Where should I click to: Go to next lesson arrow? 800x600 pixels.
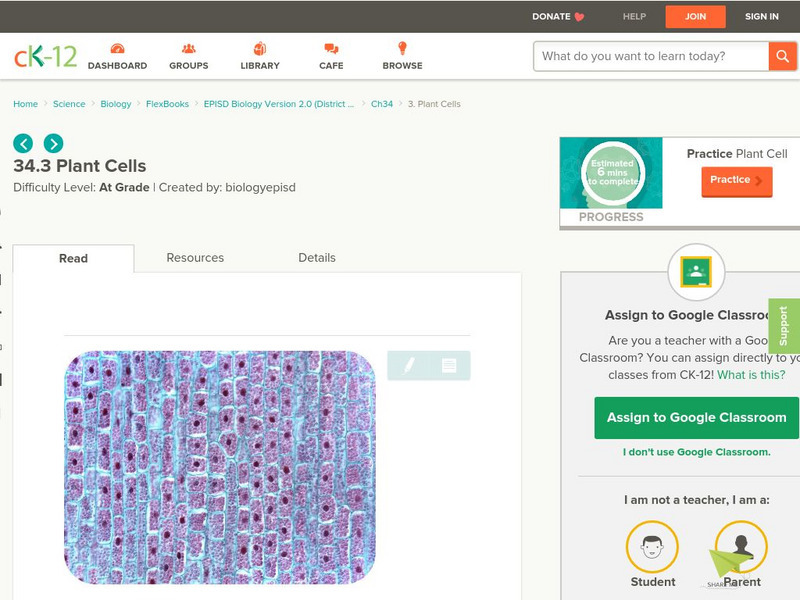coord(53,143)
